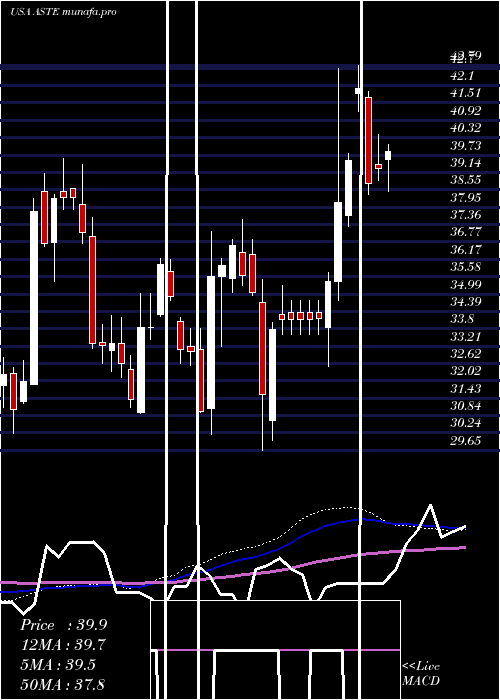Select the 35.58 price axis label
Viewport: 500px width, 700px height.
(466, 267)
